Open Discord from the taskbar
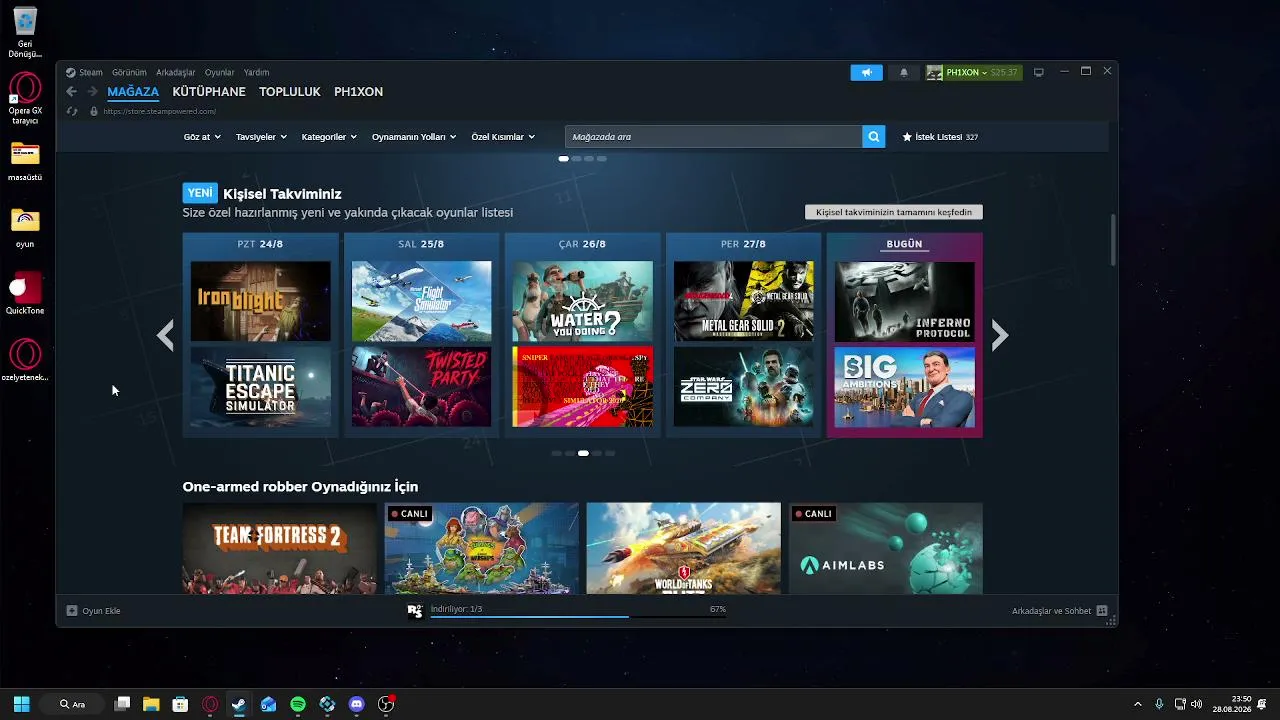This screenshot has width=1280, height=720. pyautogui.click(x=357, y=704)
